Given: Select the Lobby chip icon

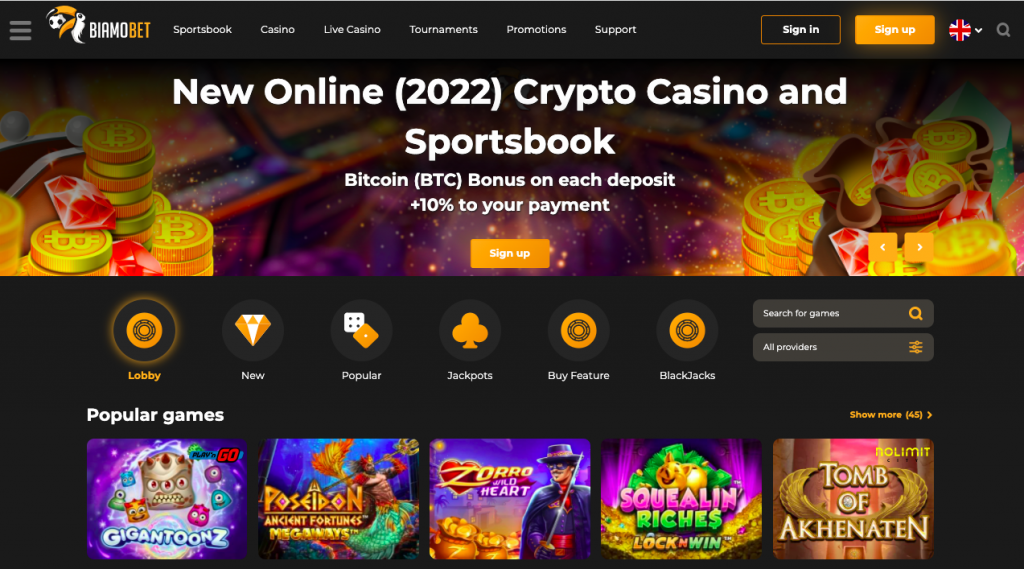Looking at the screenshot, I should click(144, 331).
